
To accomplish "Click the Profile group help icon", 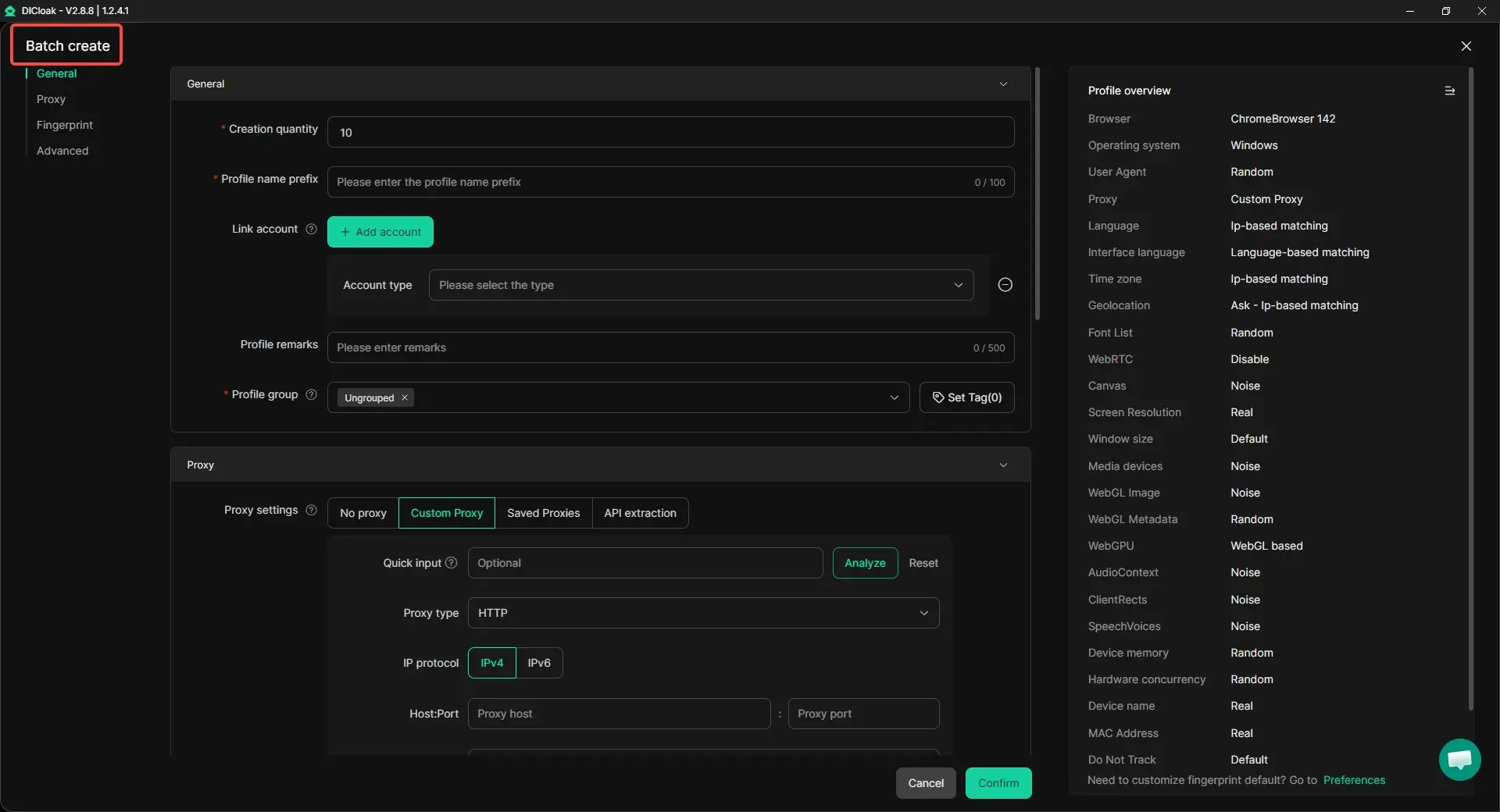I will (311, 394).
